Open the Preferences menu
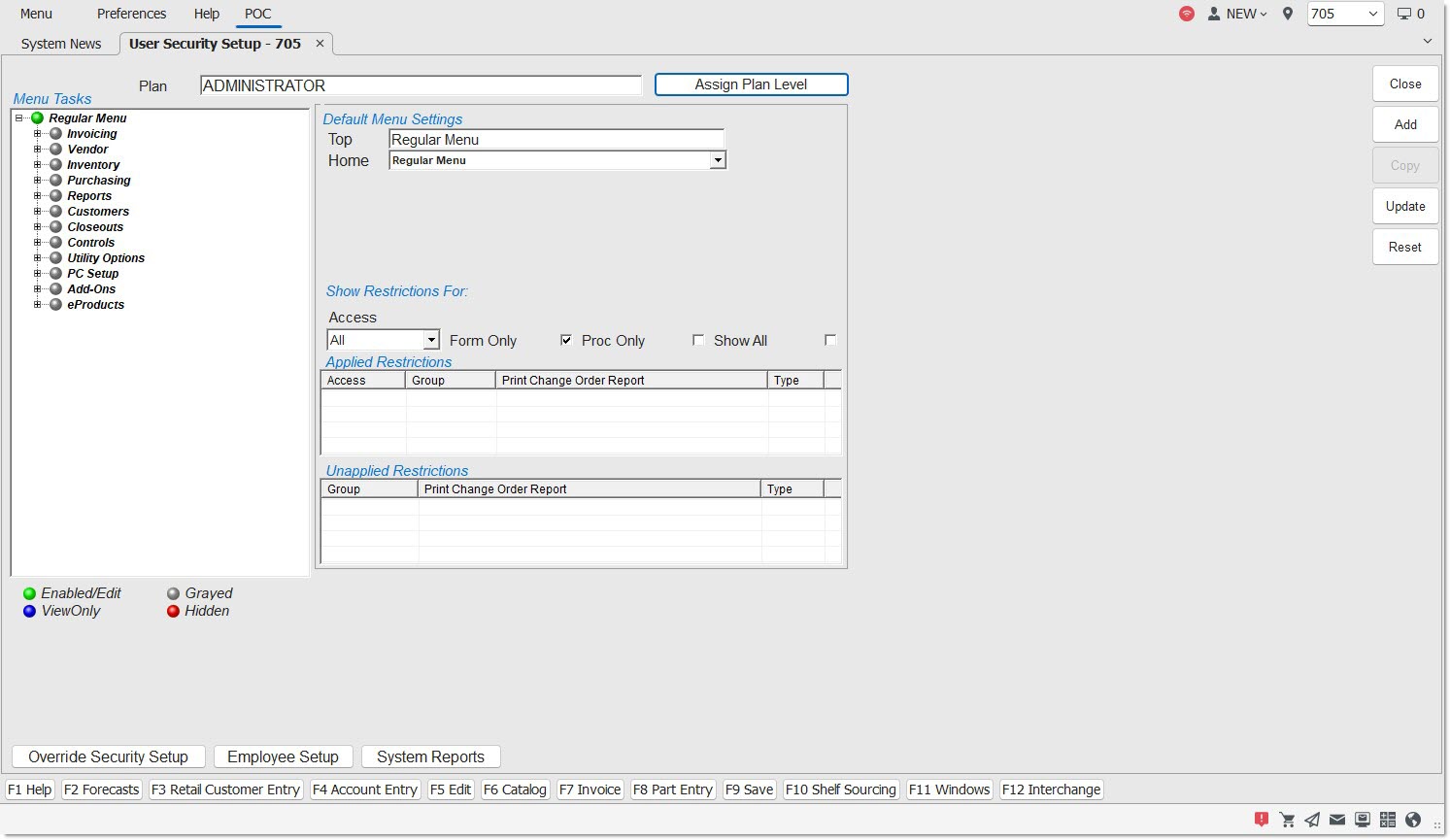The width and height of the screenshot is (1450, 840). pyautogui.click(x=131, y=14)
